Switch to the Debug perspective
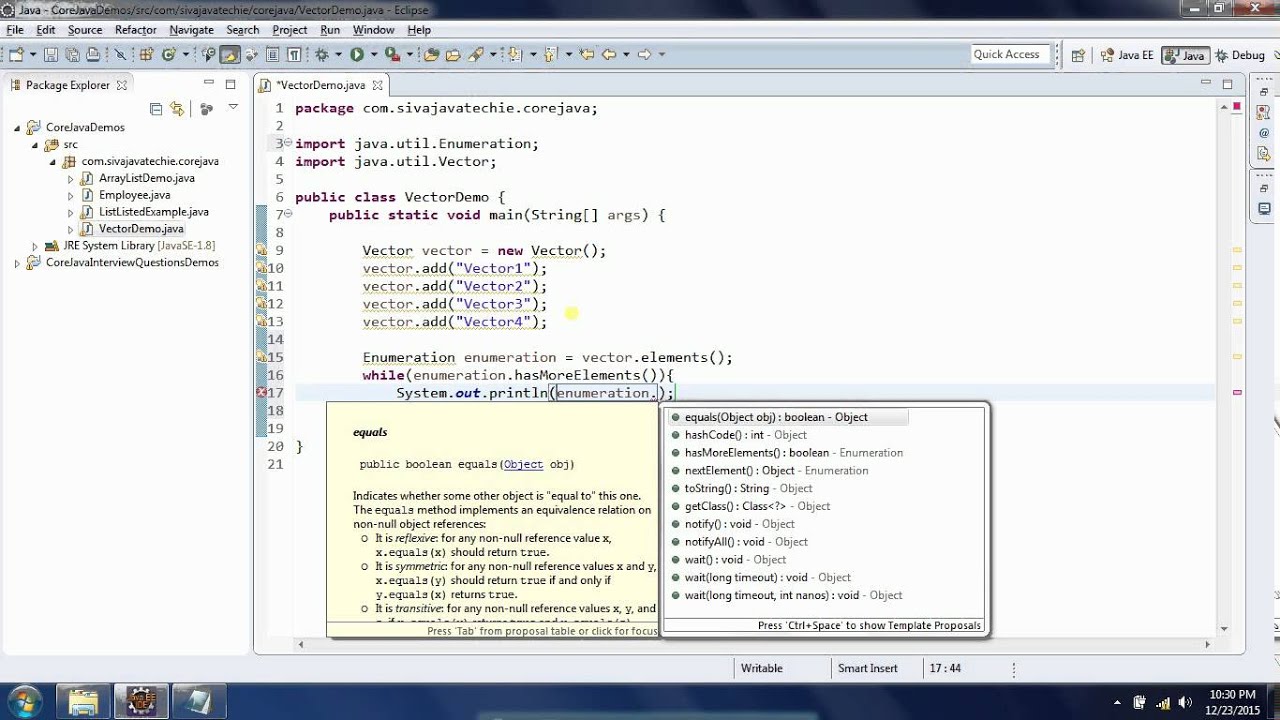The width and height of the screenshot is (1280, 720). 1239,56
